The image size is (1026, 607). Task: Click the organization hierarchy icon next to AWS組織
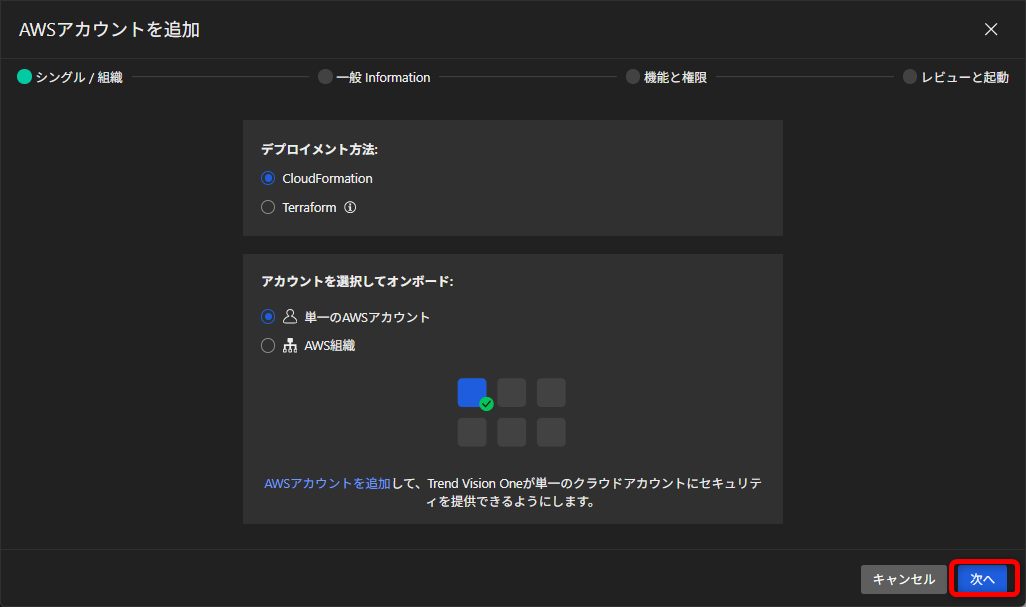290,345
